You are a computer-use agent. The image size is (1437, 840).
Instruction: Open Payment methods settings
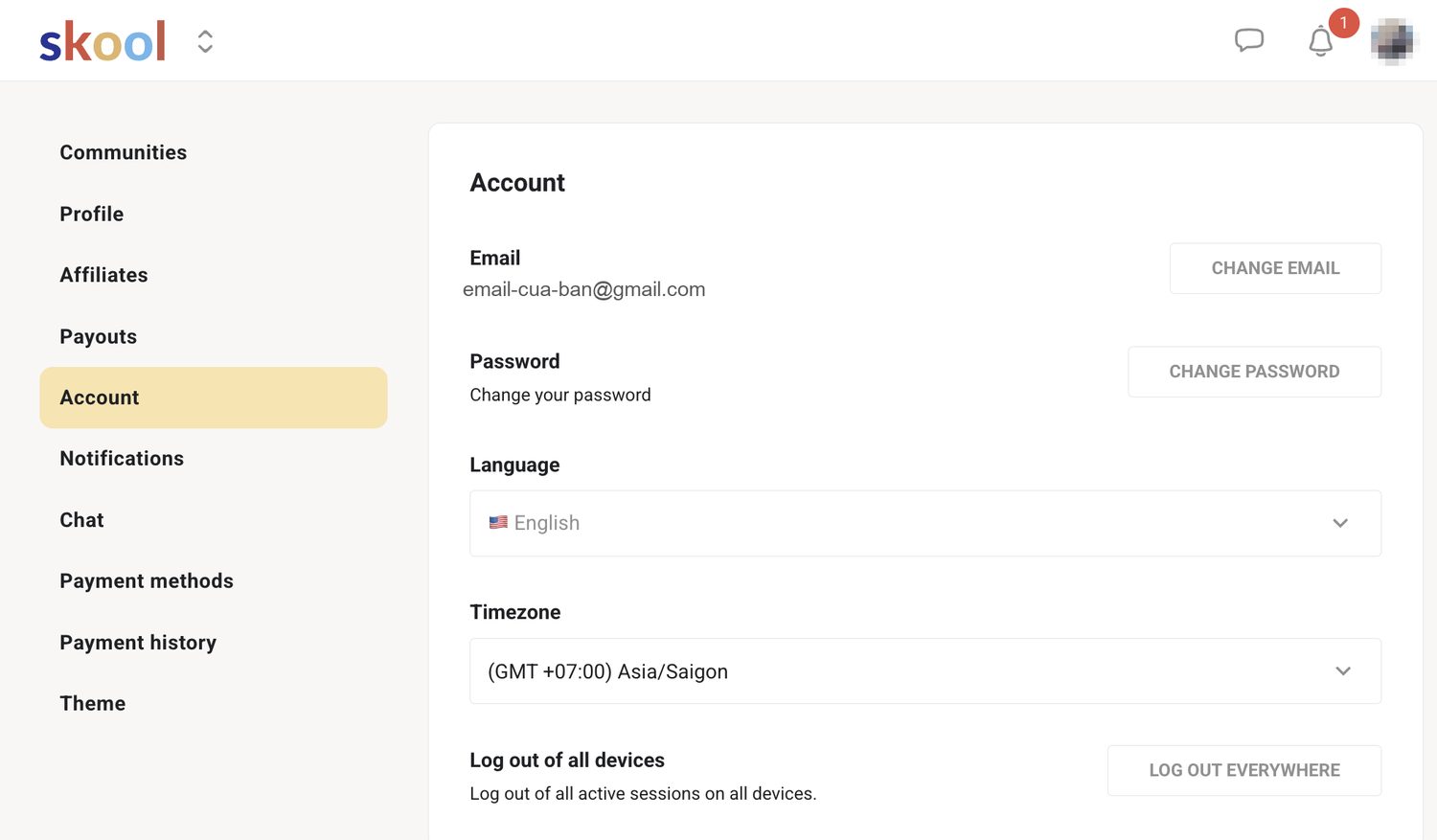pos(147,581)
